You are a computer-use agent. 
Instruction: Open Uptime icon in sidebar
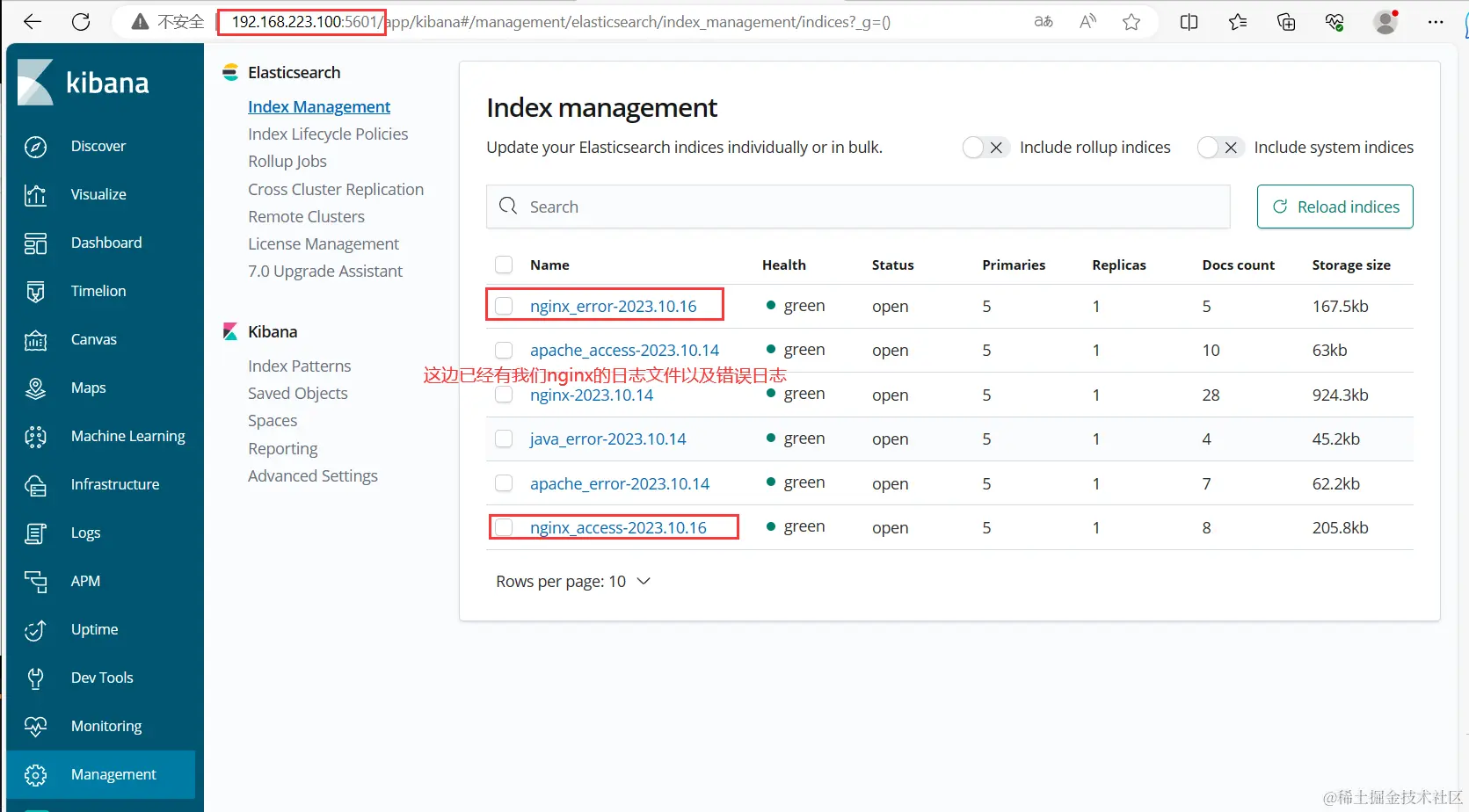point(35,630)
